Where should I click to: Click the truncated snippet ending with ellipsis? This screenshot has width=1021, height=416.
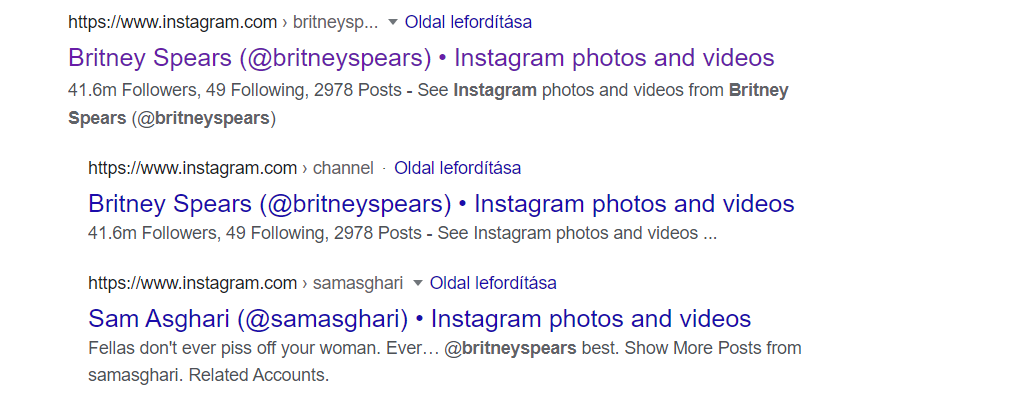pos(402,233)
